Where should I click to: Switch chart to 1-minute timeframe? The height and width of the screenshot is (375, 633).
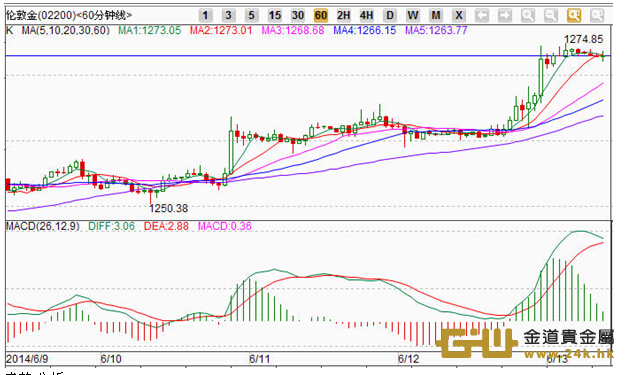pyautogui.click(x=205, y=15)
